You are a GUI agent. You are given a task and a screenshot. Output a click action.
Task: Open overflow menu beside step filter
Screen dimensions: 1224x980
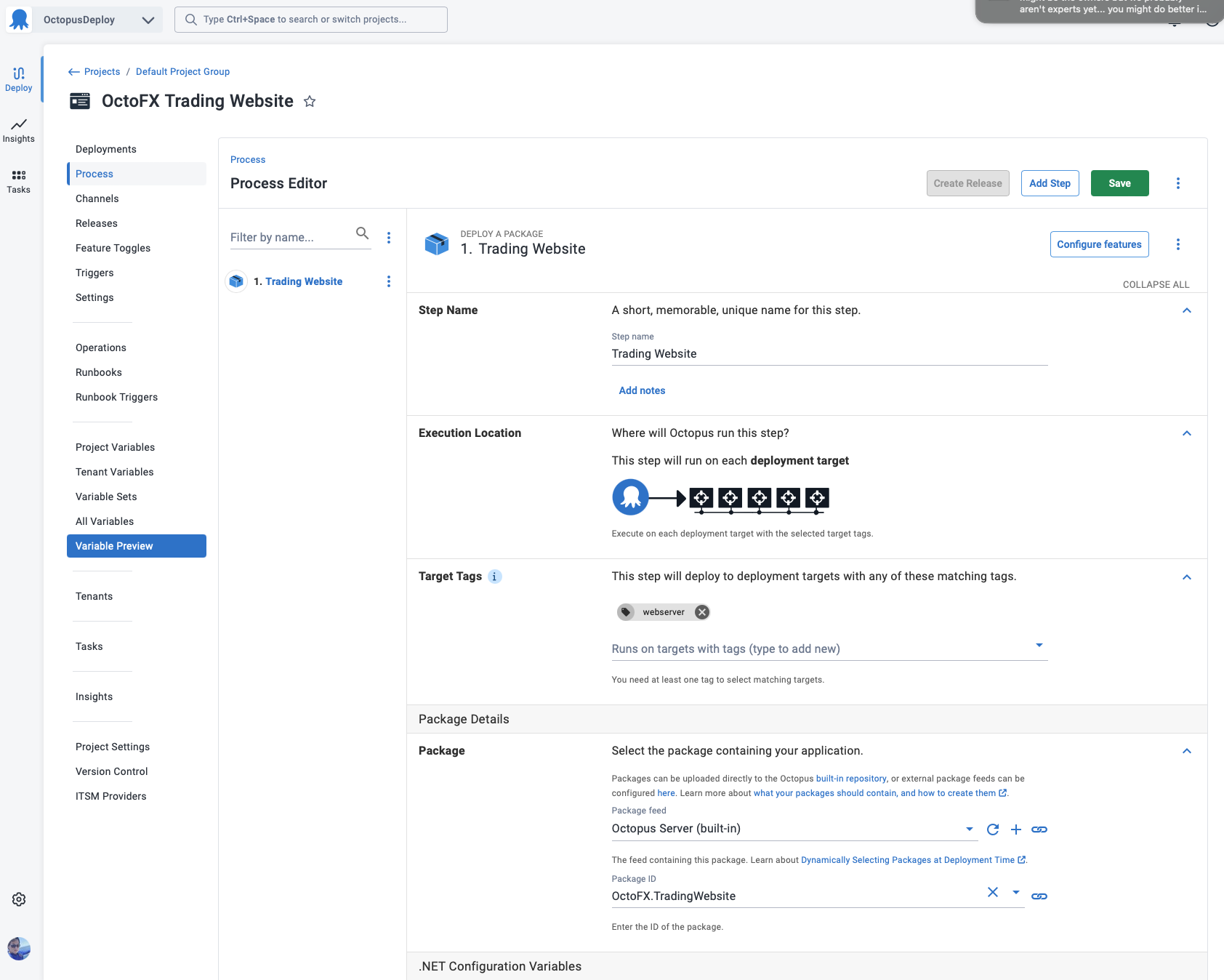[389, 238]
